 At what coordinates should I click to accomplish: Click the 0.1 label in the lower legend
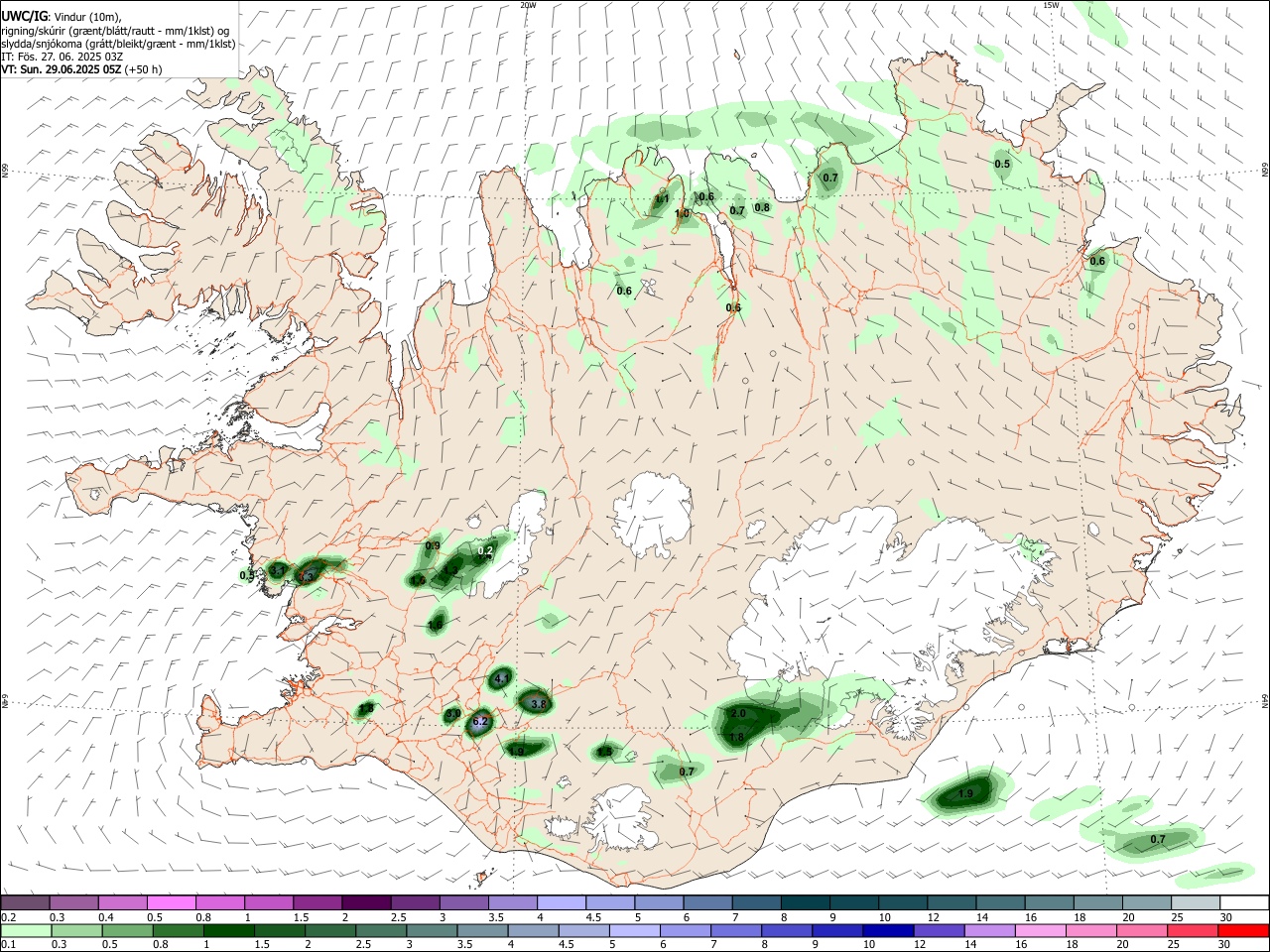point(8,945)
